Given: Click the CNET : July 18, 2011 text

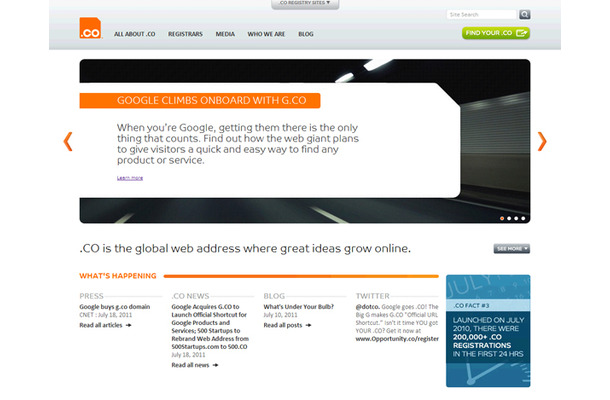Looking at the screenshot, I should click(106, 315).
